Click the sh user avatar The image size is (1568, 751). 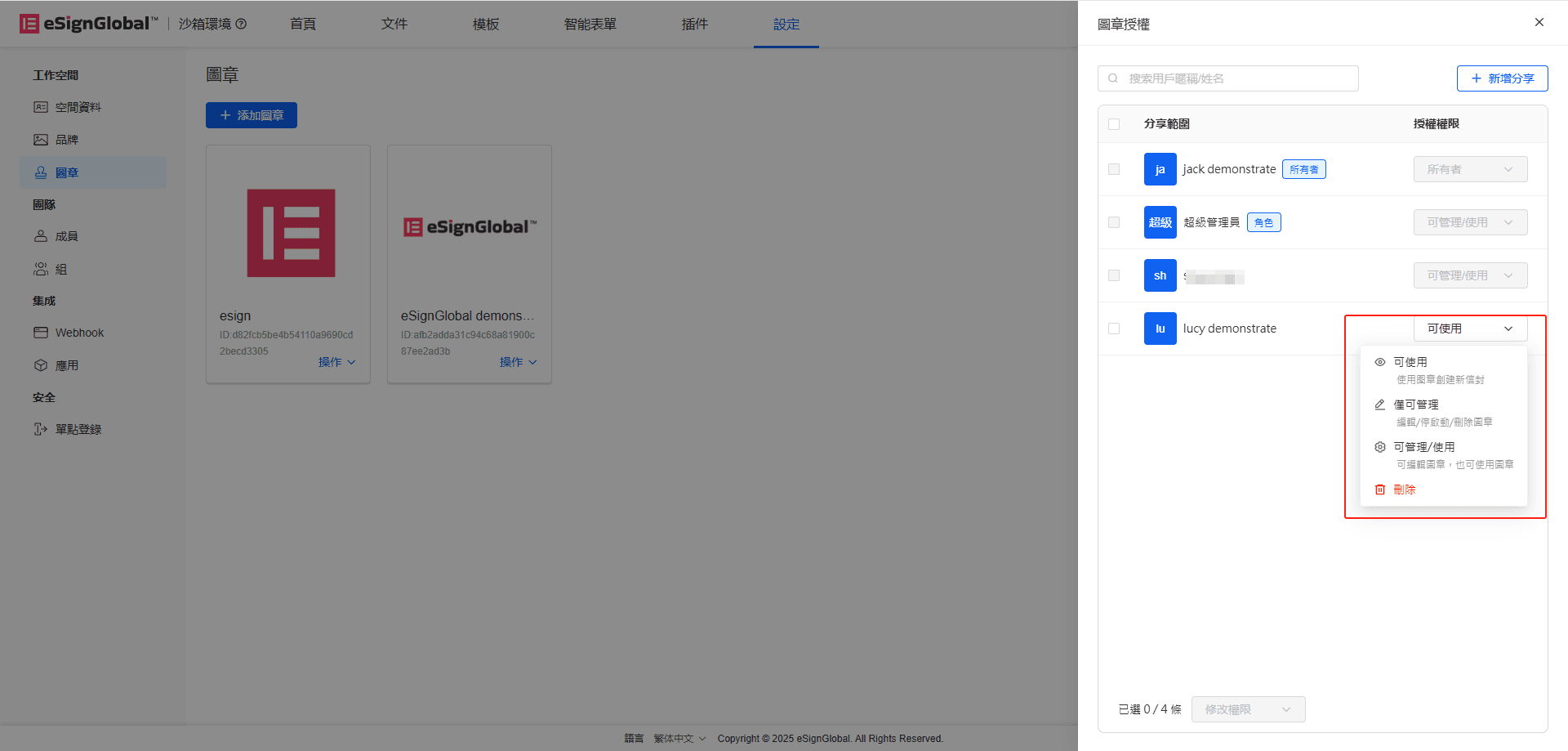coord(1160,275)
